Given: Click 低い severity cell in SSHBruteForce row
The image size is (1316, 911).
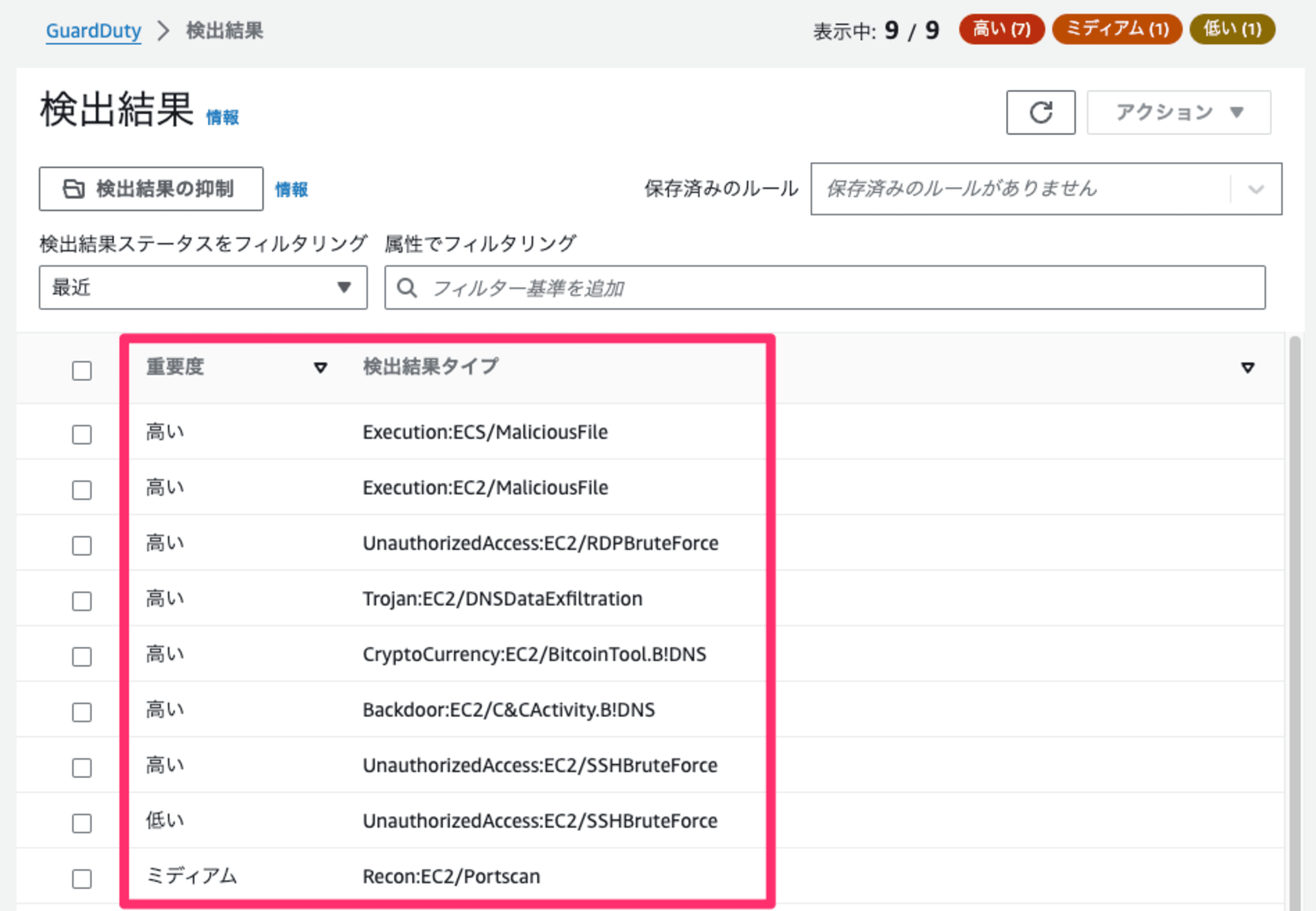Looking at the screenshot, I should point(165,821).
